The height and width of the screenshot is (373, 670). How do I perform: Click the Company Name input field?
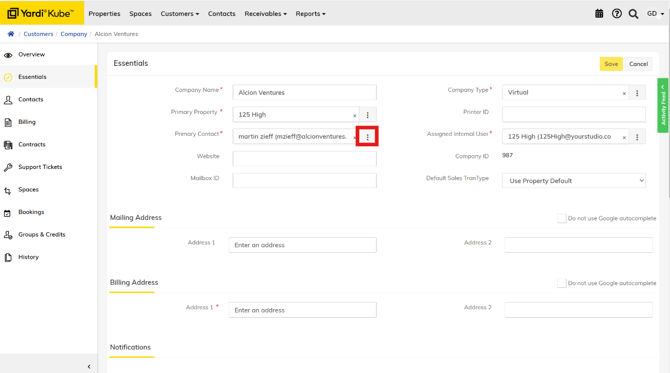[305, 92]
